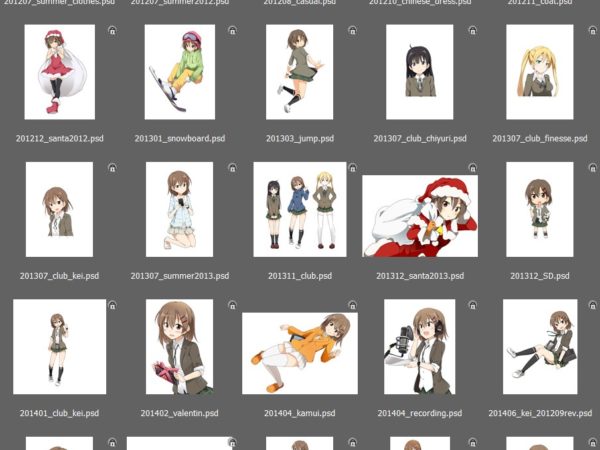Click the file name 201404_recording.psd

(x=420, y=413)
